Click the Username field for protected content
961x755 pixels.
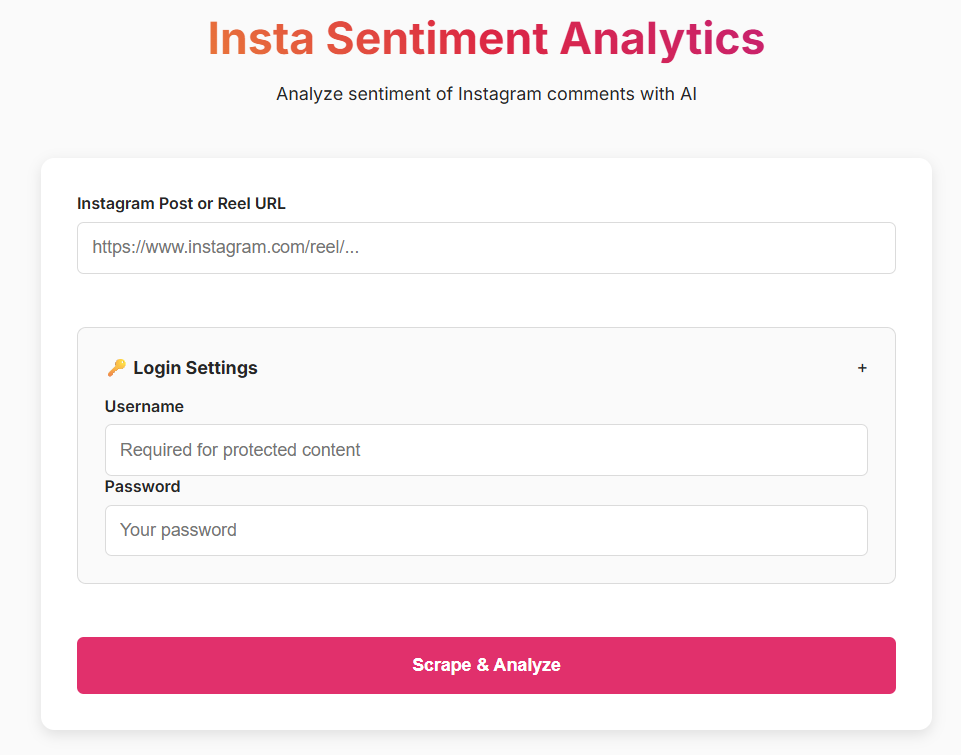(486, 449)
